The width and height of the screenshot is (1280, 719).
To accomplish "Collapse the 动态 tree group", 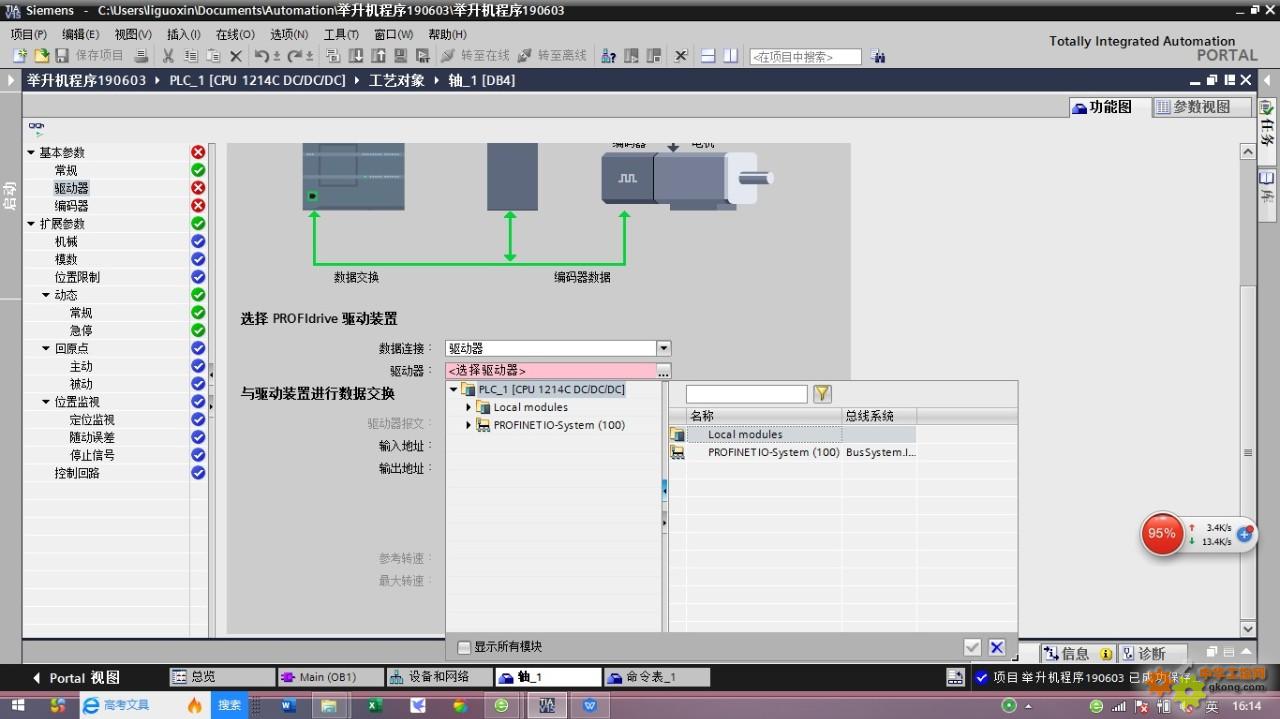I will click(x=46, y=295).
